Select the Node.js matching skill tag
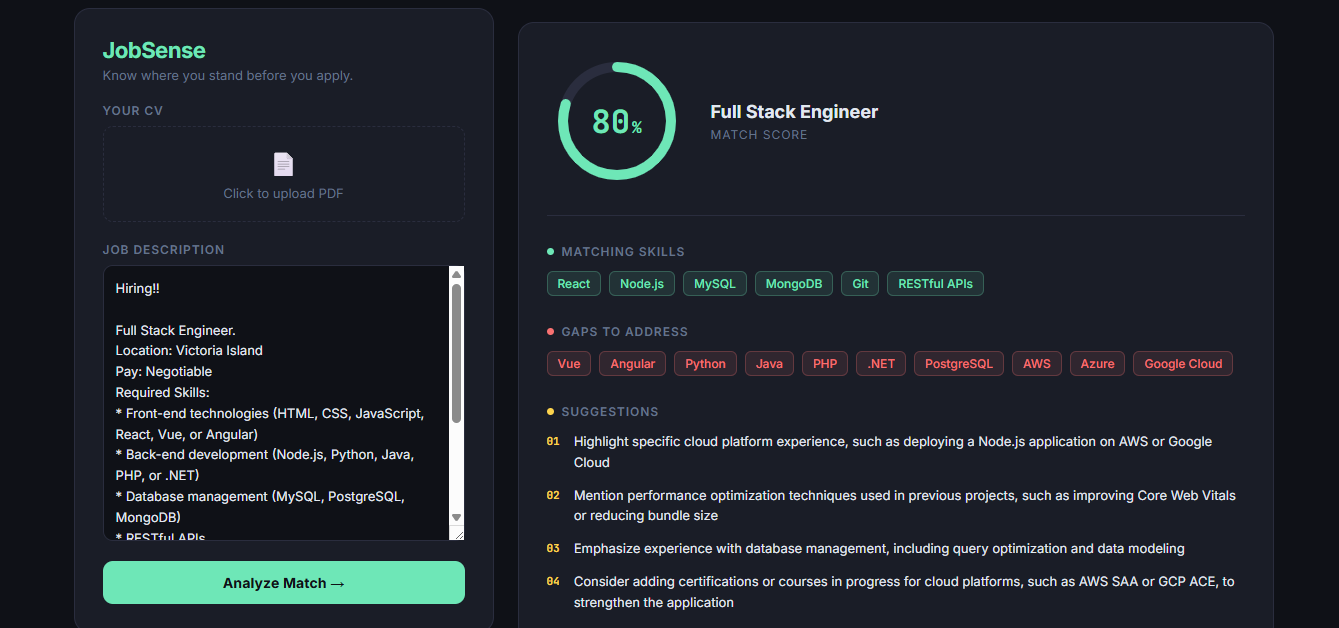Image resolution: width=1339 pixels, height=628 pixels. (642, 284)
